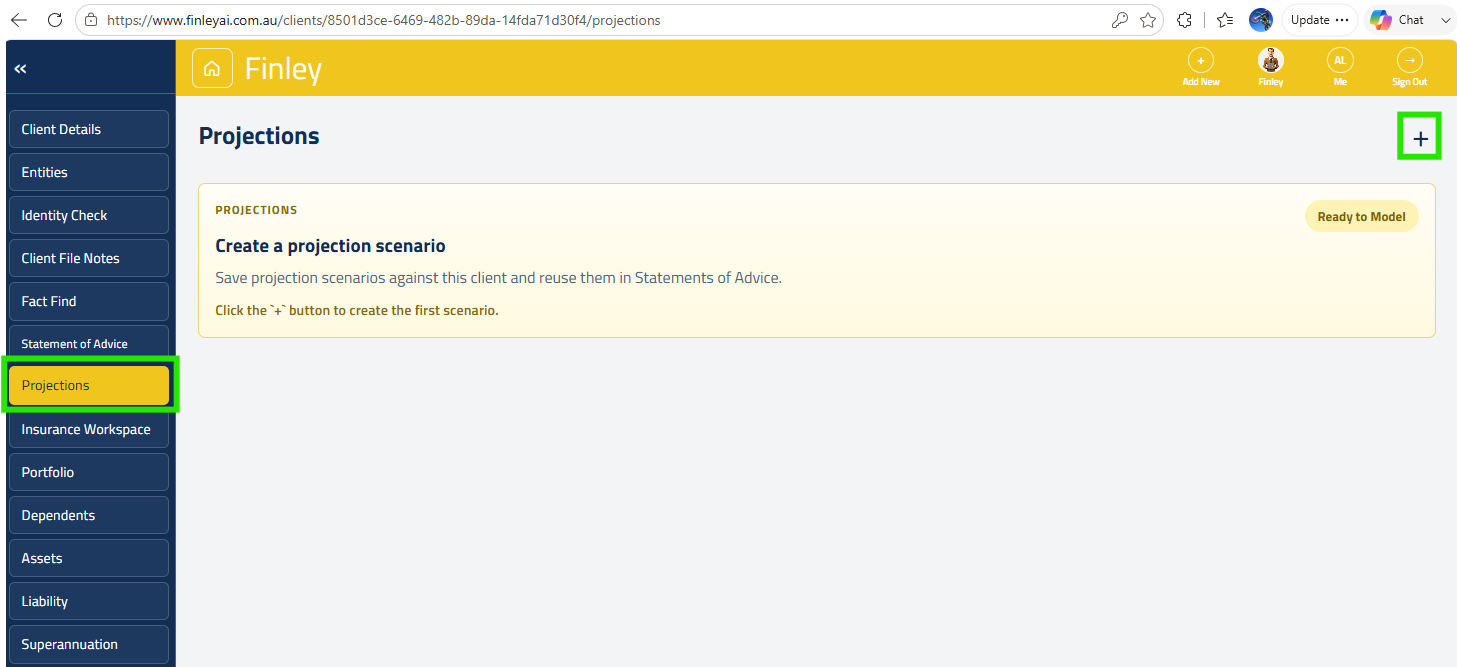This screenshot has width=1457, height=667.
Task: Open Copilot Chat in browser
Action: (x=1398, y=20)
